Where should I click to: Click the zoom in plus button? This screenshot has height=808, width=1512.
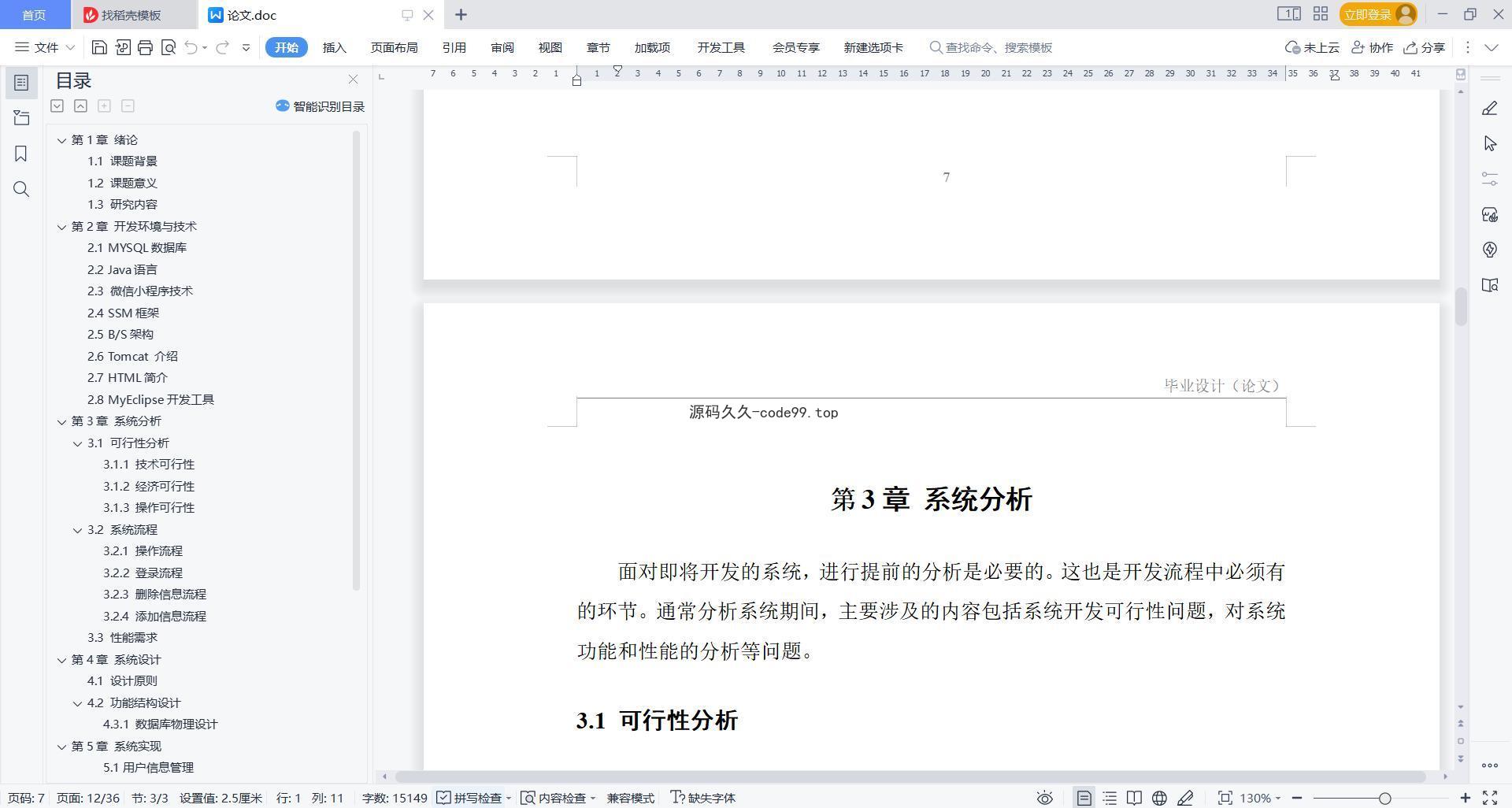(x=1465, y=798)
